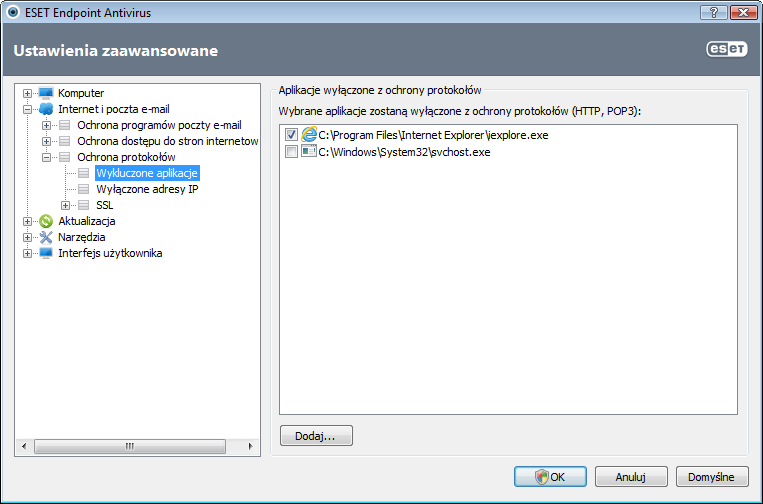Click the tree scrollbar right arrow
The height and width of the screenshot is (504, 763).
[250, 446]
